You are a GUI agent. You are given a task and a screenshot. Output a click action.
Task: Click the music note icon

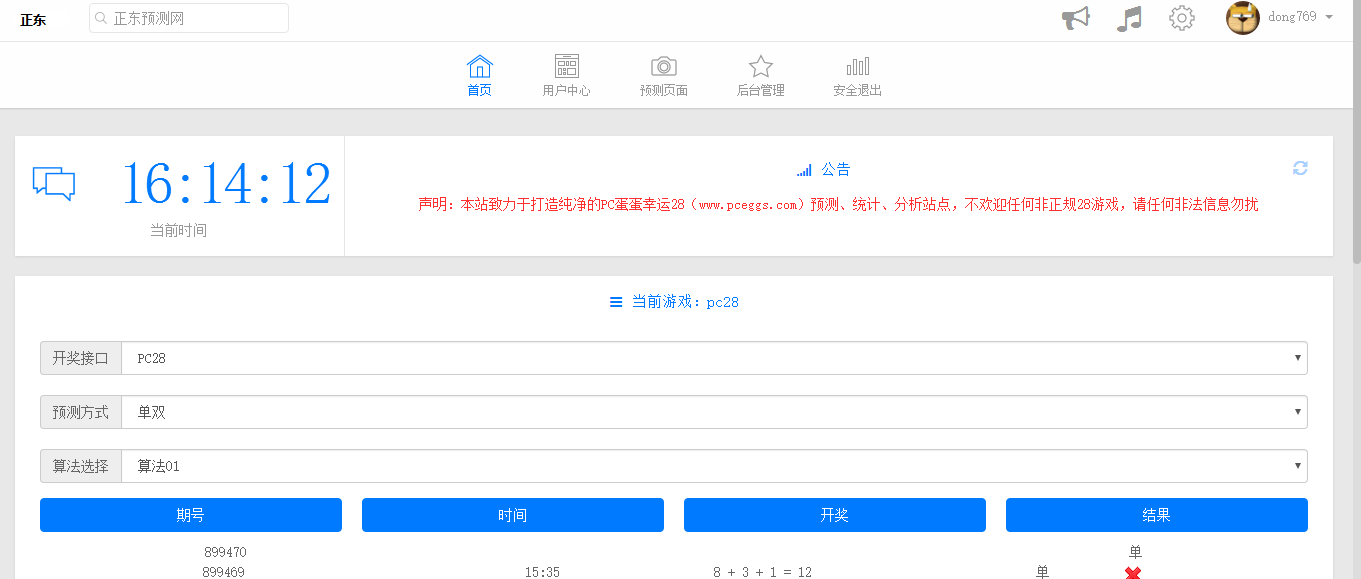pos(1129,17)
